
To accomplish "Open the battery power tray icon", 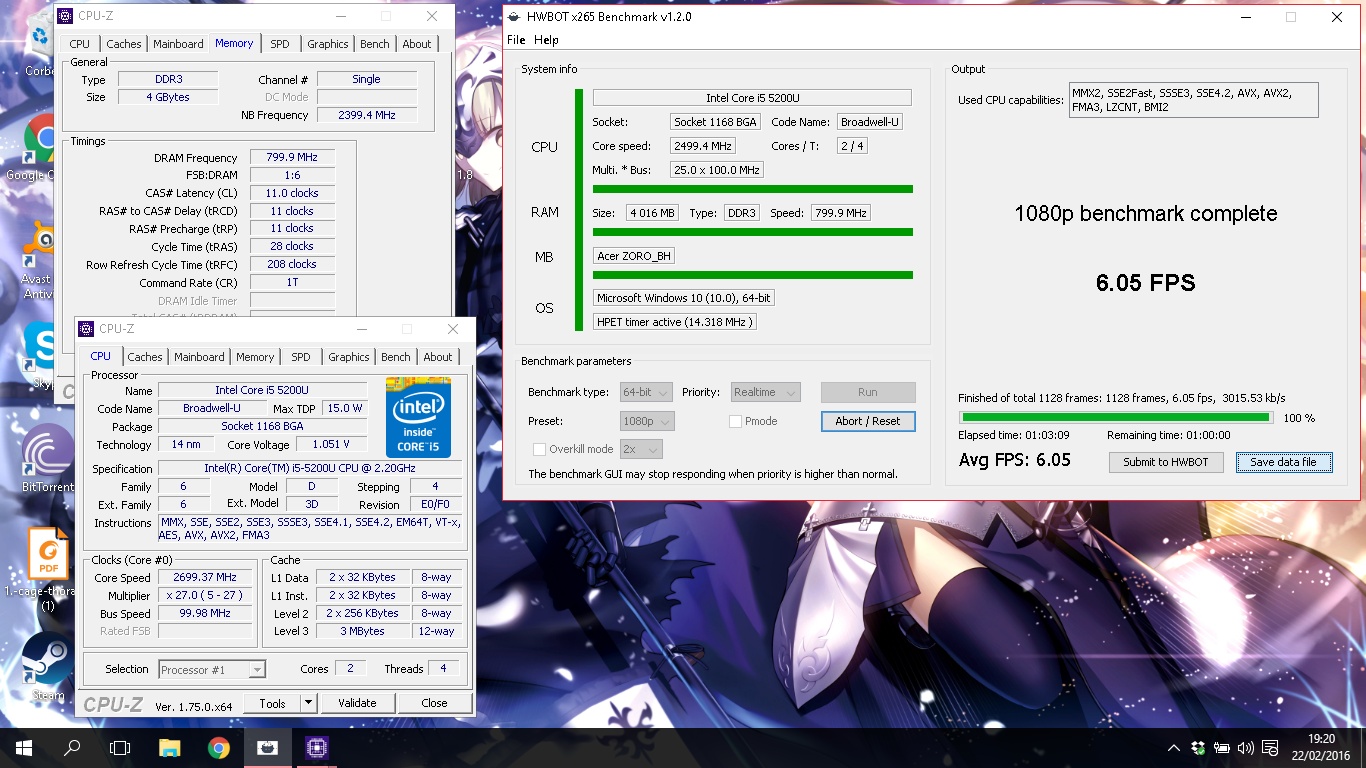I will [x=1222, y=748].
